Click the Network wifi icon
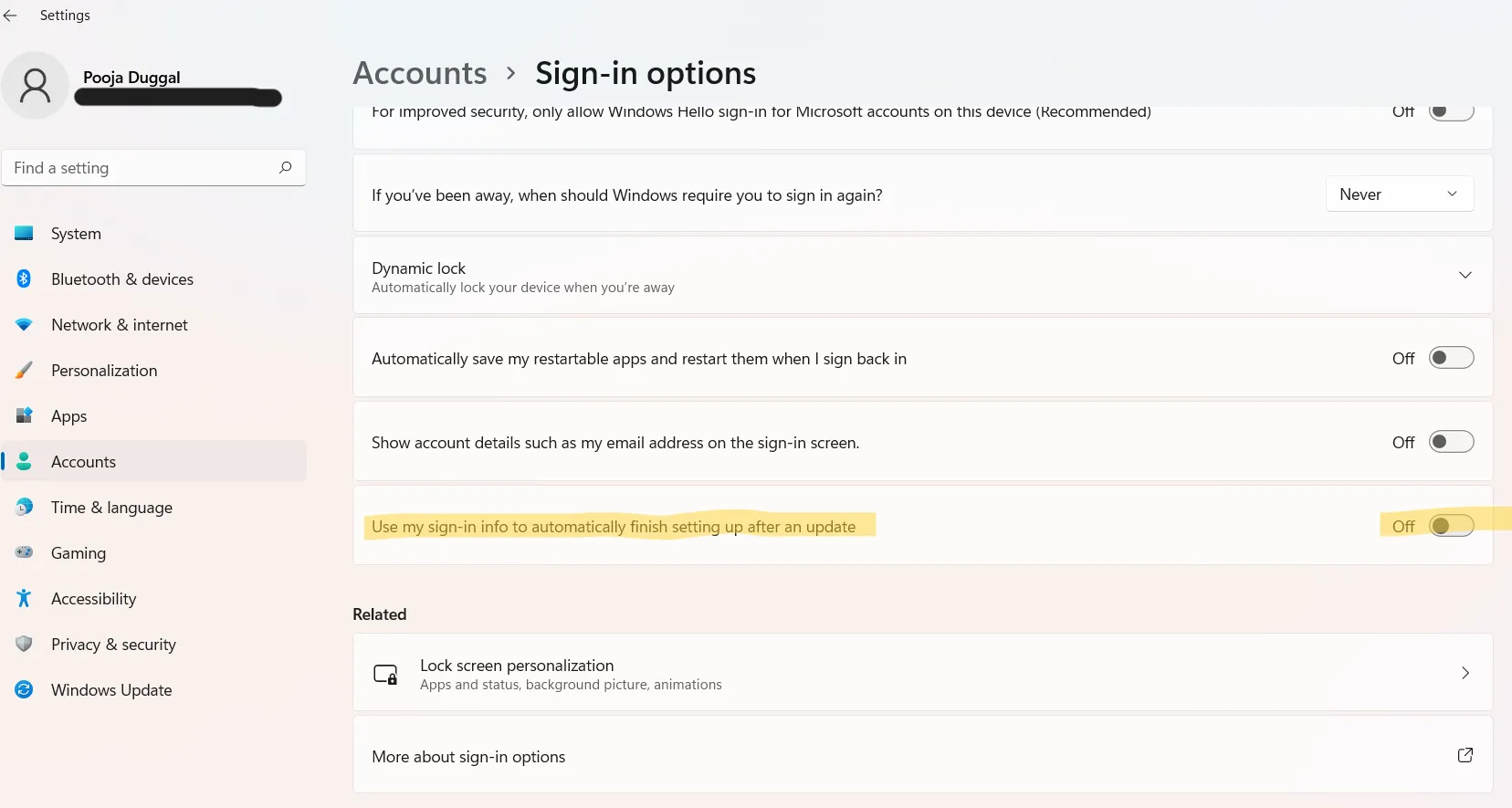Image resolution: width=1512 pixels, height=808 pixels. (25, 324)
